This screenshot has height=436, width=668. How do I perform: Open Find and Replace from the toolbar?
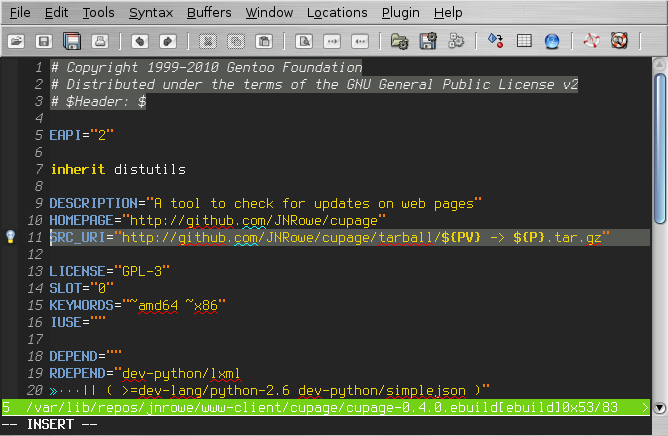point(304,41)
